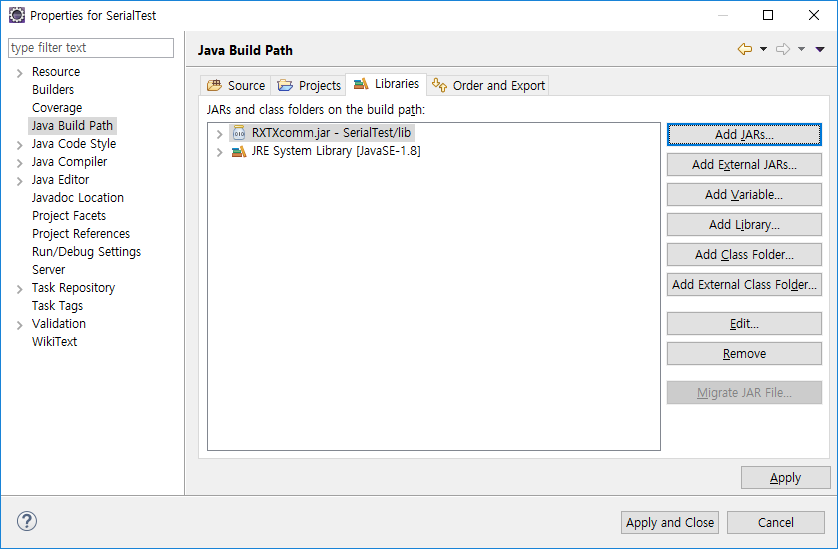Switch to the Source tab
The width and height of the screenshot is (838, 549).
click(236, 86)
